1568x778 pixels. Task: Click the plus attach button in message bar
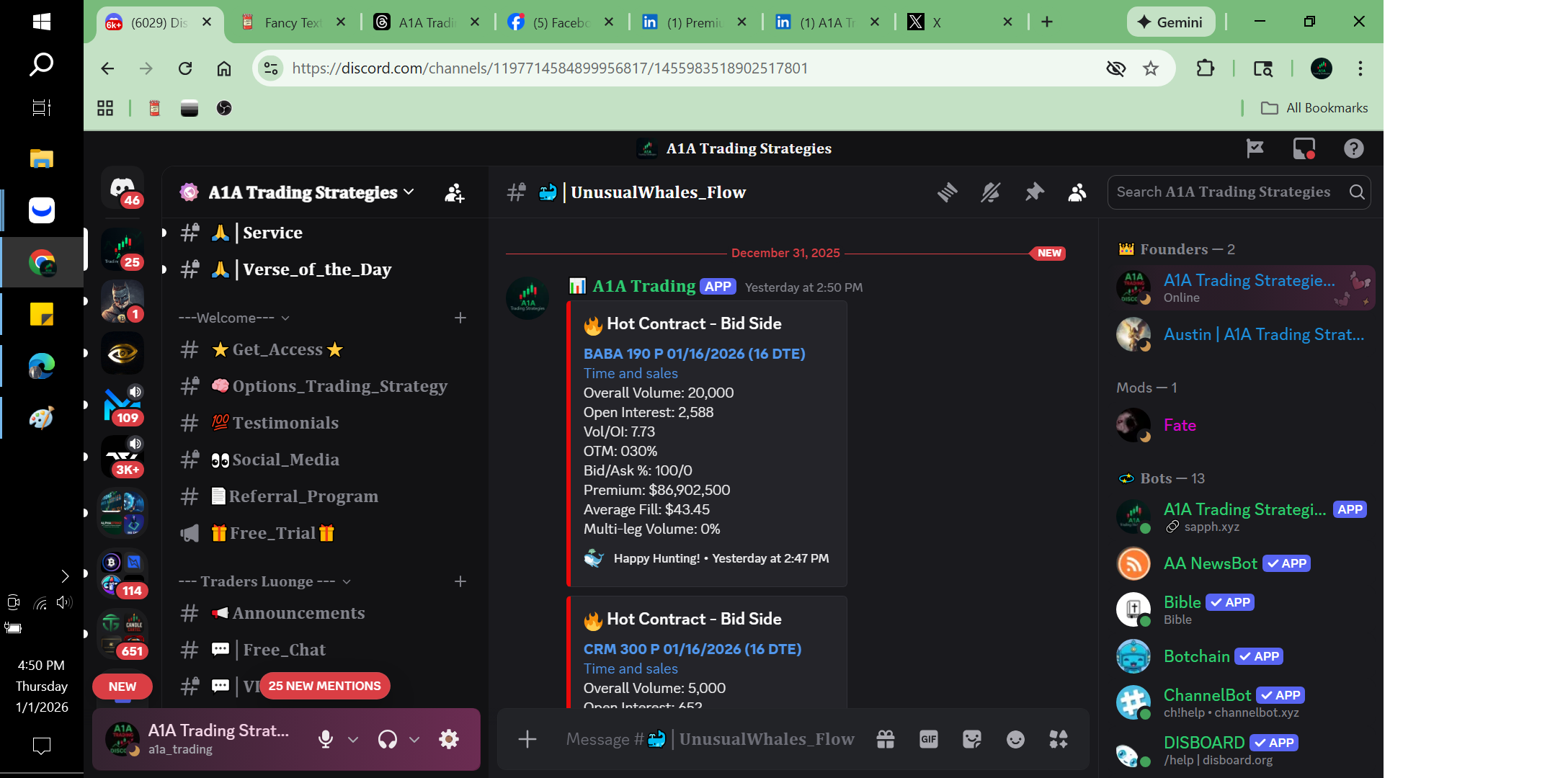point(527,739)
